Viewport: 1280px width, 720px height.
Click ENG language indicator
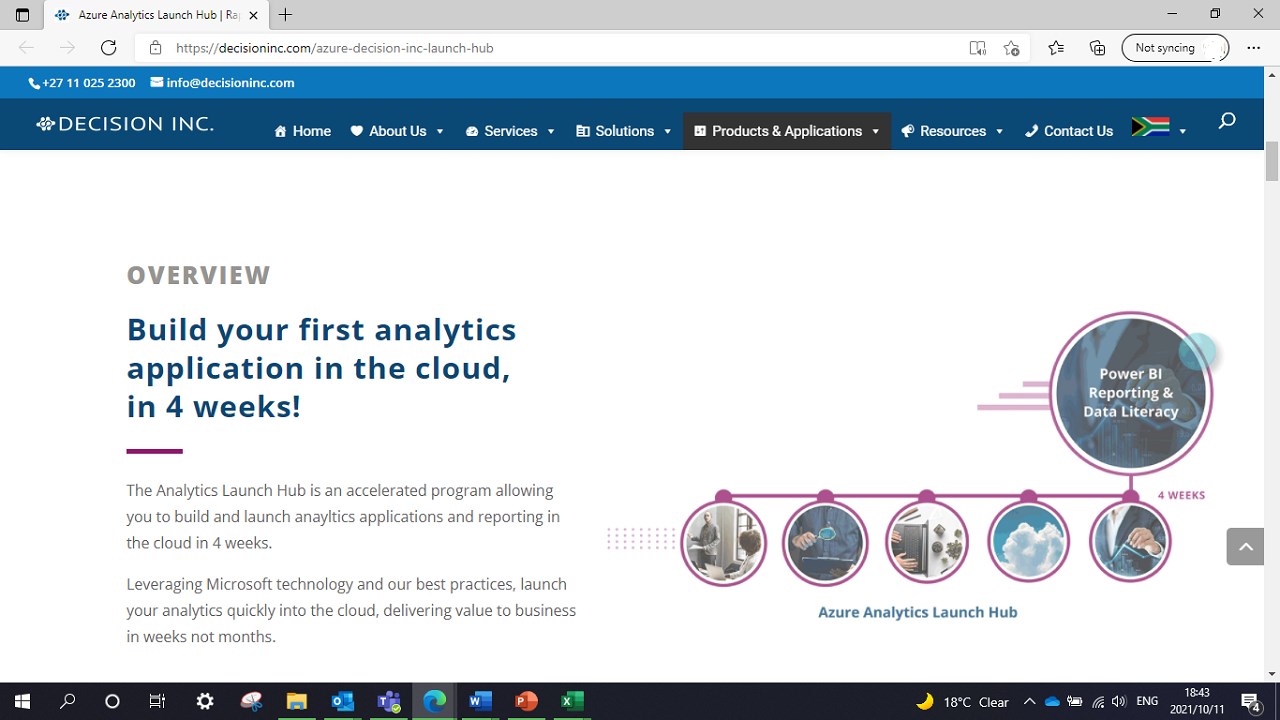1147,702
